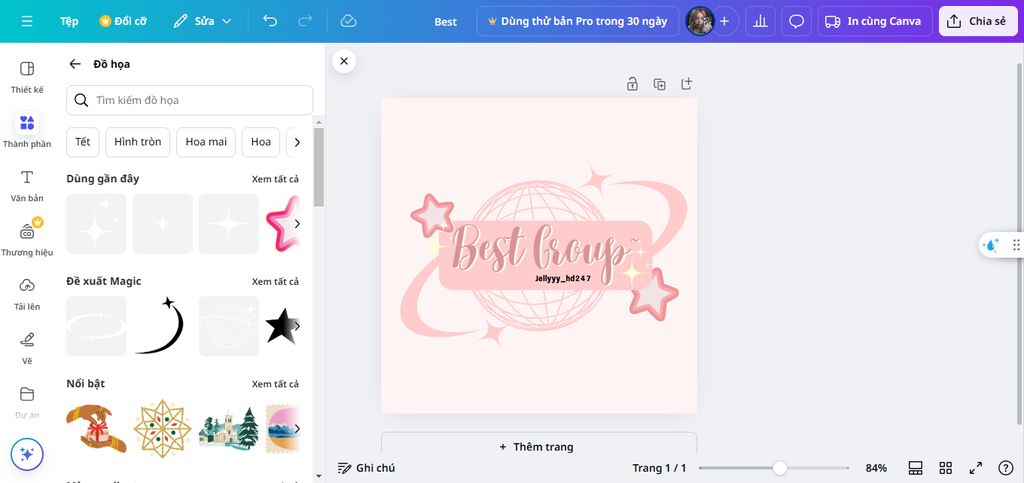Viewport: 1024px width, 483px height.
Task: Start the Pro 30-day trial
Action: (577, 21)
